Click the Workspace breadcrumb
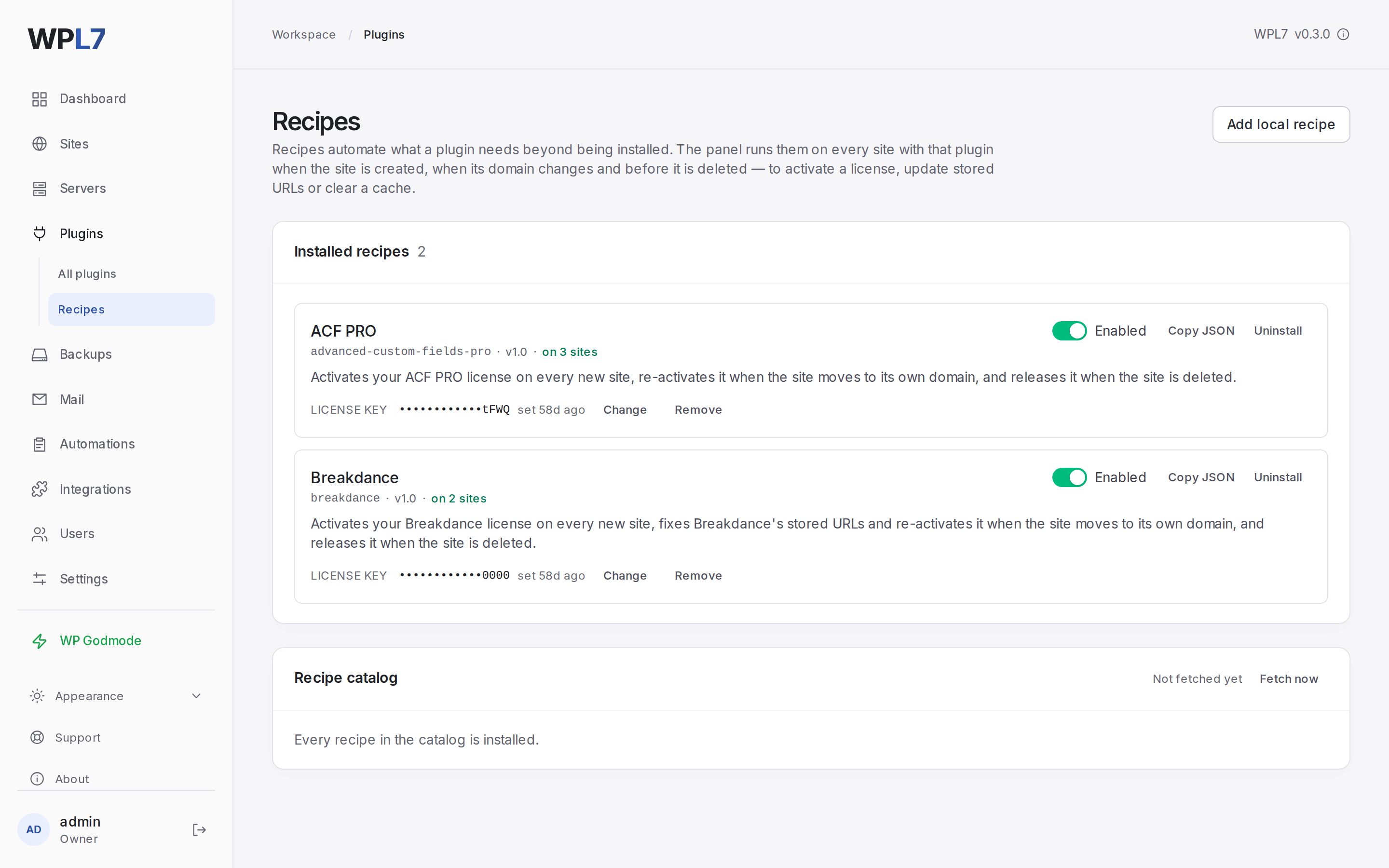Viewport: 1389px width, 868px height. pos(304,34)
